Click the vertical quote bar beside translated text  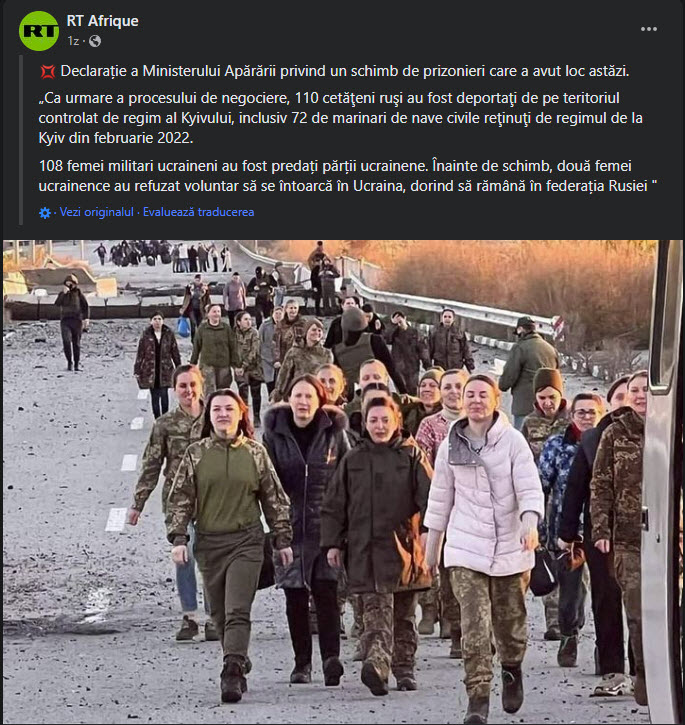pyautogui.click(x=21, y=140)
